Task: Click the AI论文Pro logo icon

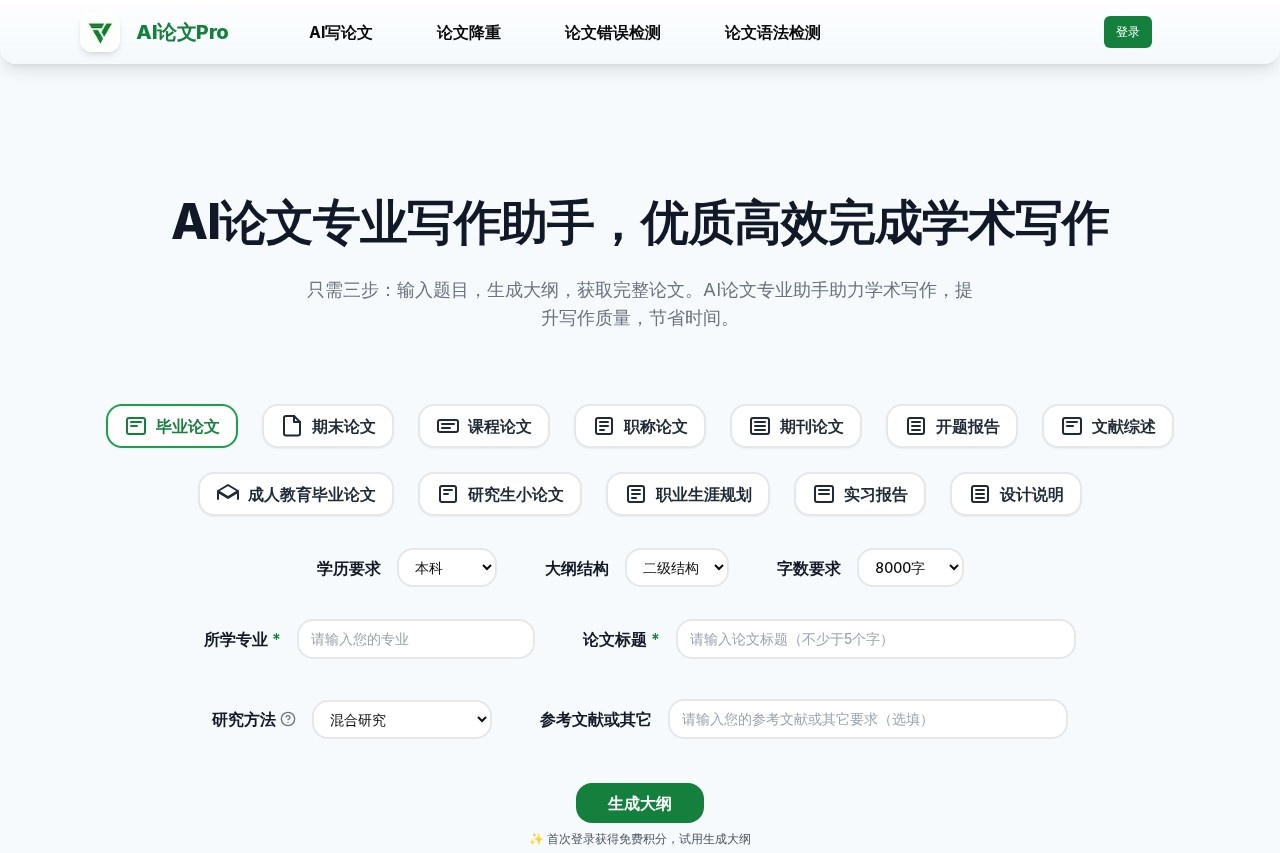Action: coord(100,32)
